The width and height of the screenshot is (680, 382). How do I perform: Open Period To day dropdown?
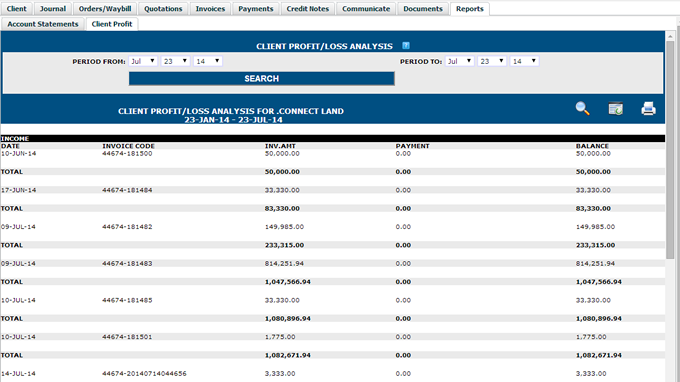(x=492, y=61)
